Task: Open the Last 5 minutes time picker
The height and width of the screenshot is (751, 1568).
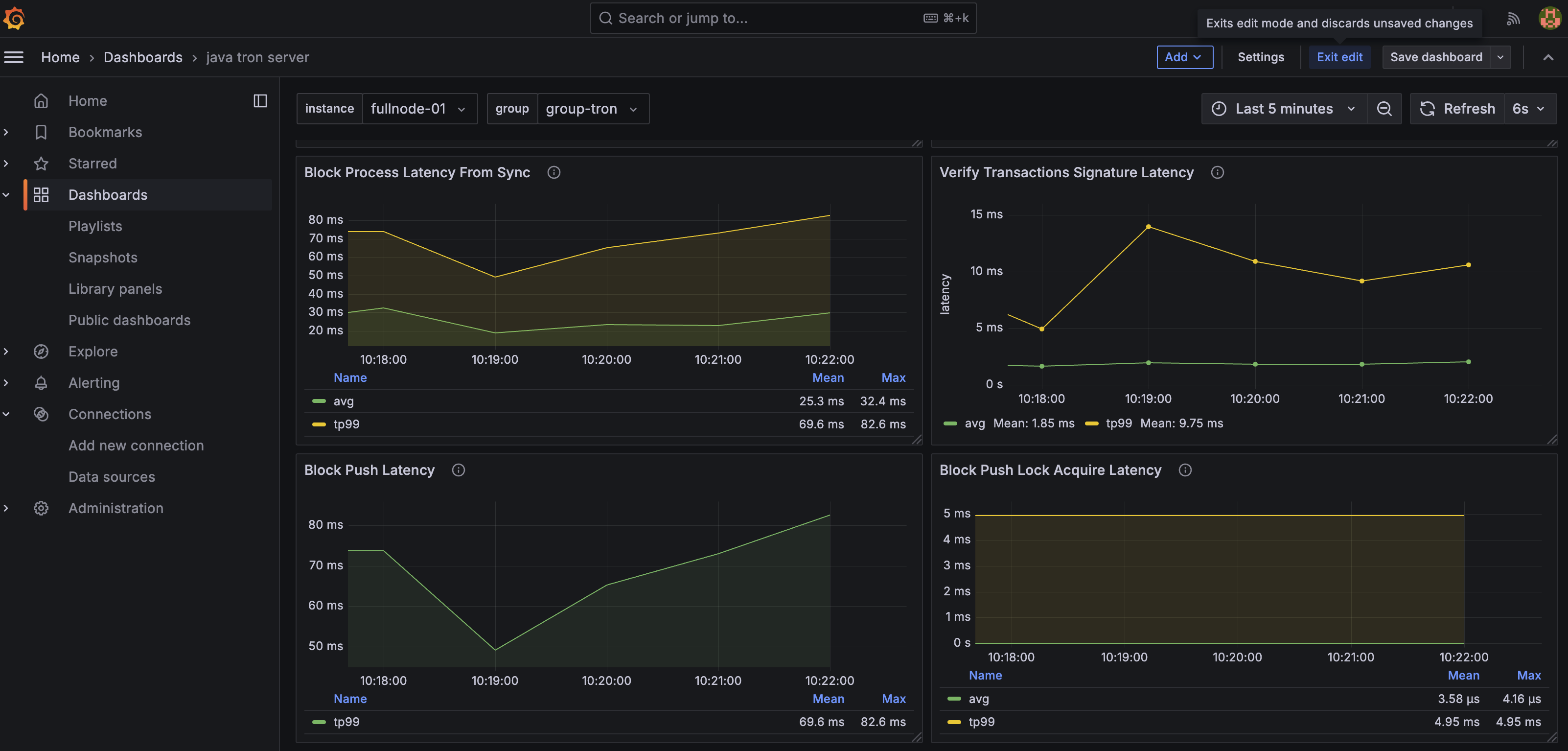Action: coord(1284,108)
